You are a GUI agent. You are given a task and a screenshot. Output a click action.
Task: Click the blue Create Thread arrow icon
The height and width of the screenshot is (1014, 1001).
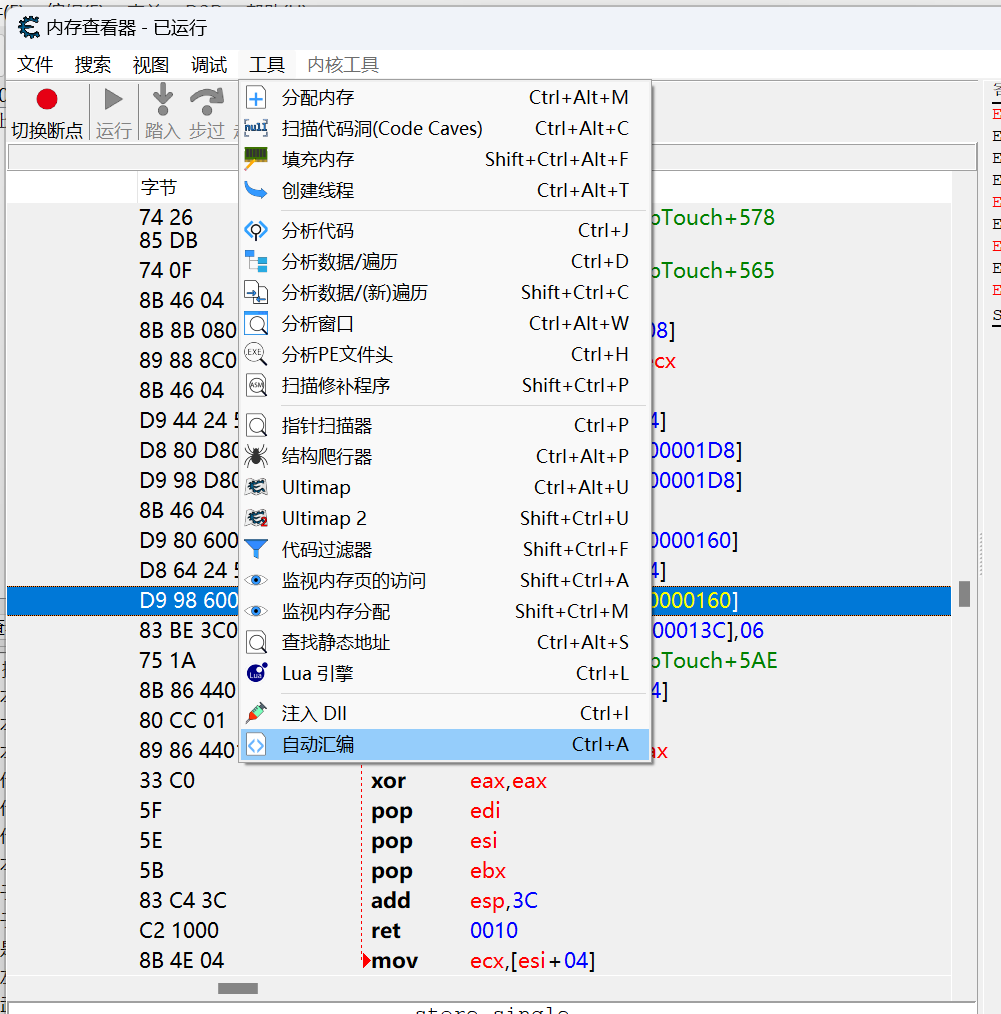coord(256,190)
